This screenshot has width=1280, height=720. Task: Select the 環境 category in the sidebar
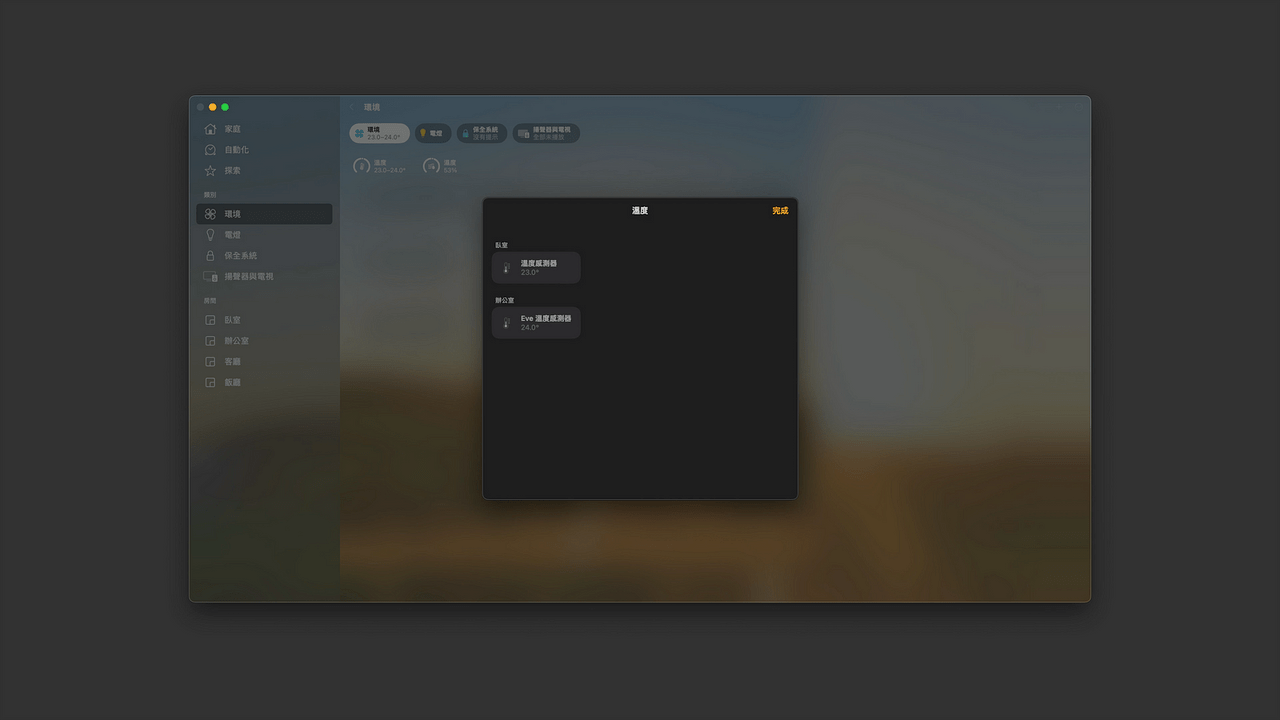coord(264,214)
